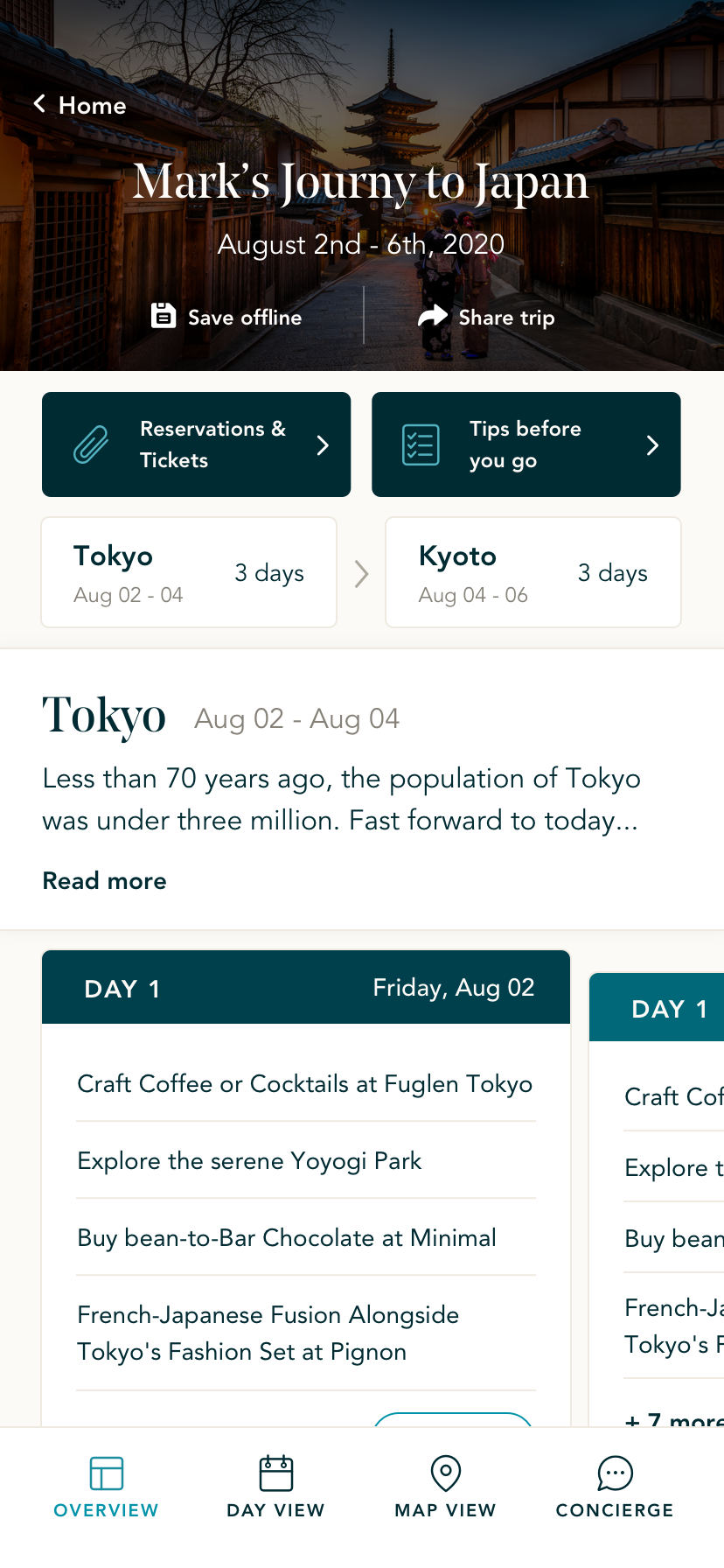Click the Save offline disk icon
The image size is (724, 1568).
[x=164, y=315]
